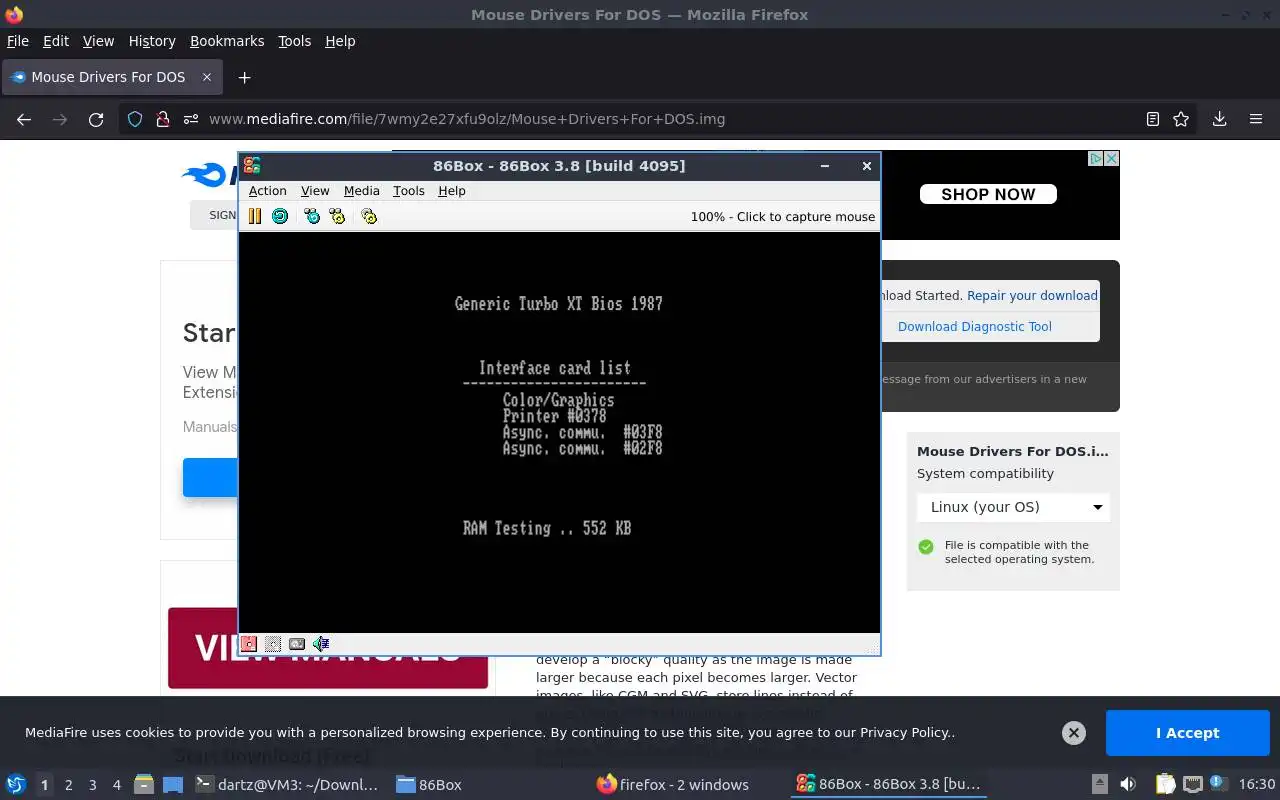Viewport: 1280px width, 800px height.
Task: Expand the Linux (your OS) dropdown
Action: 1013,507
